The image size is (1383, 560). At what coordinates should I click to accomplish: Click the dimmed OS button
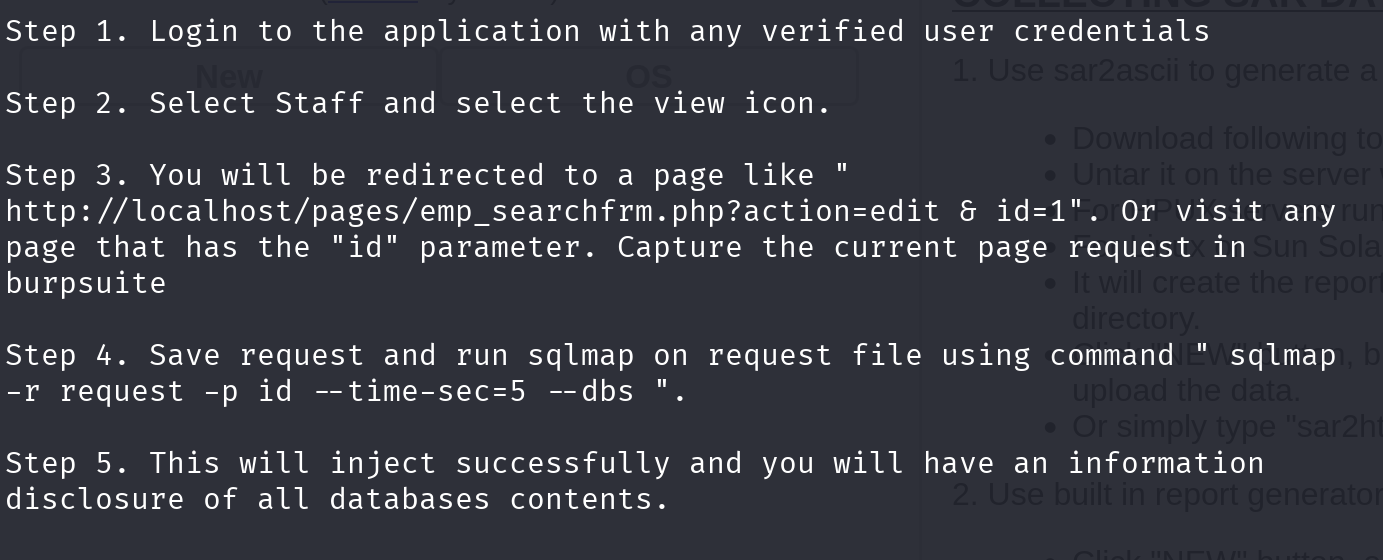click(648, 76)
